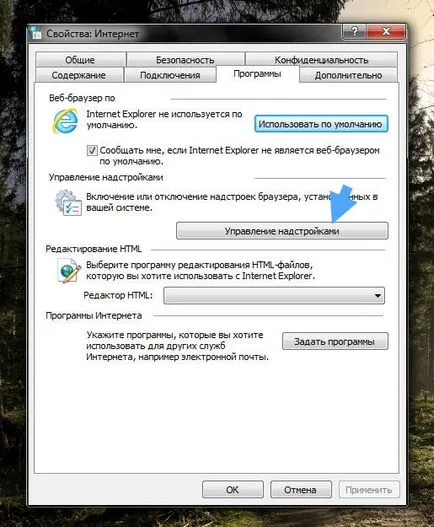This screenshot has height=527, width=434.
Task: Click the Редактор HTML: label
Action: point(118,295)
